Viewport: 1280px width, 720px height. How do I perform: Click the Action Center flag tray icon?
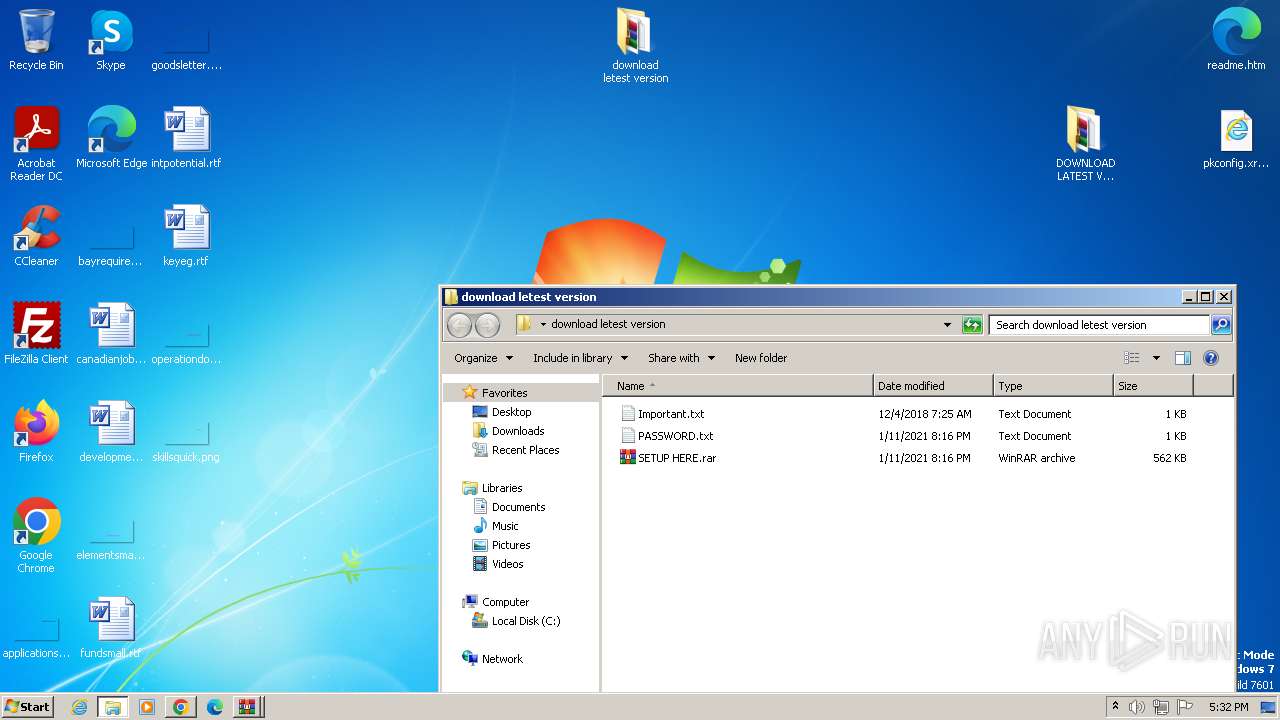pos(1185,707)
